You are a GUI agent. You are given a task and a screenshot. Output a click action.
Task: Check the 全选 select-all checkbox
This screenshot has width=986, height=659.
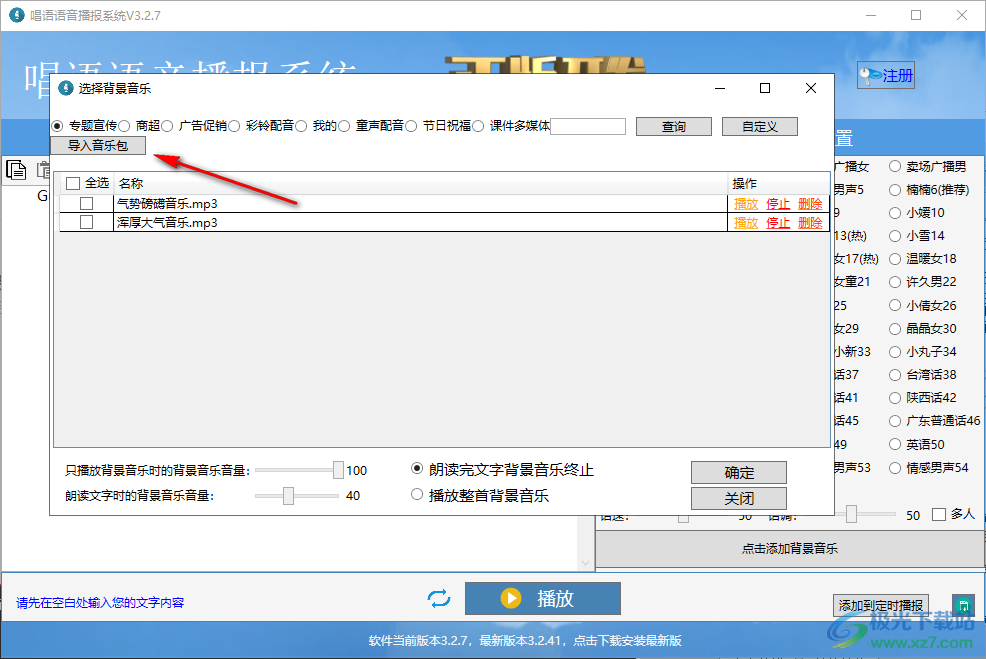click(x=74, y=182)
